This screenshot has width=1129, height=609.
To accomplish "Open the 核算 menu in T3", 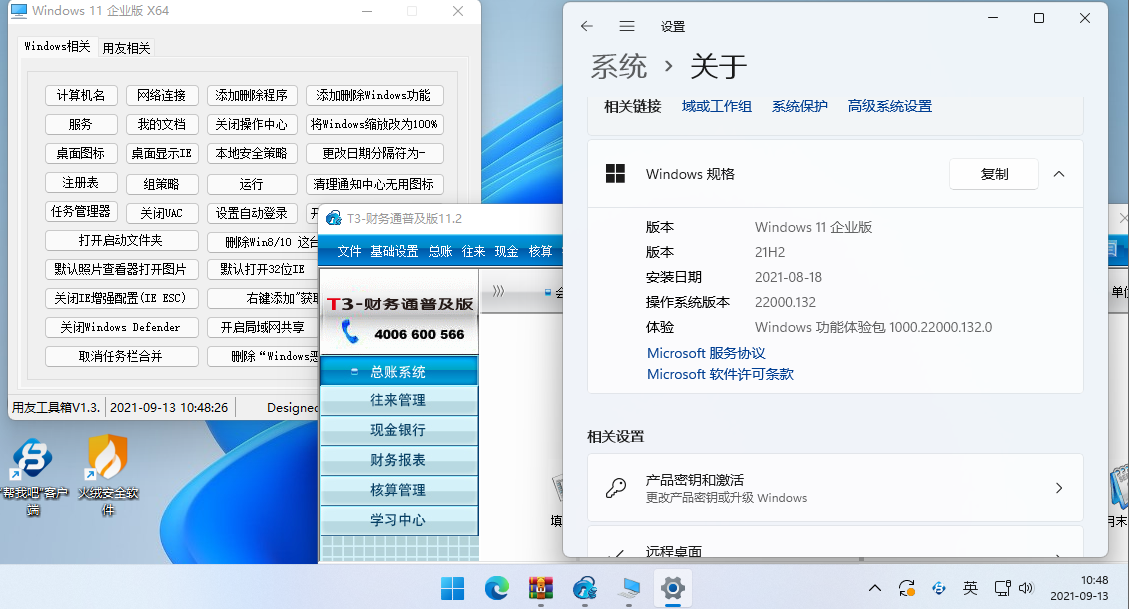I will tap(540, 251).
